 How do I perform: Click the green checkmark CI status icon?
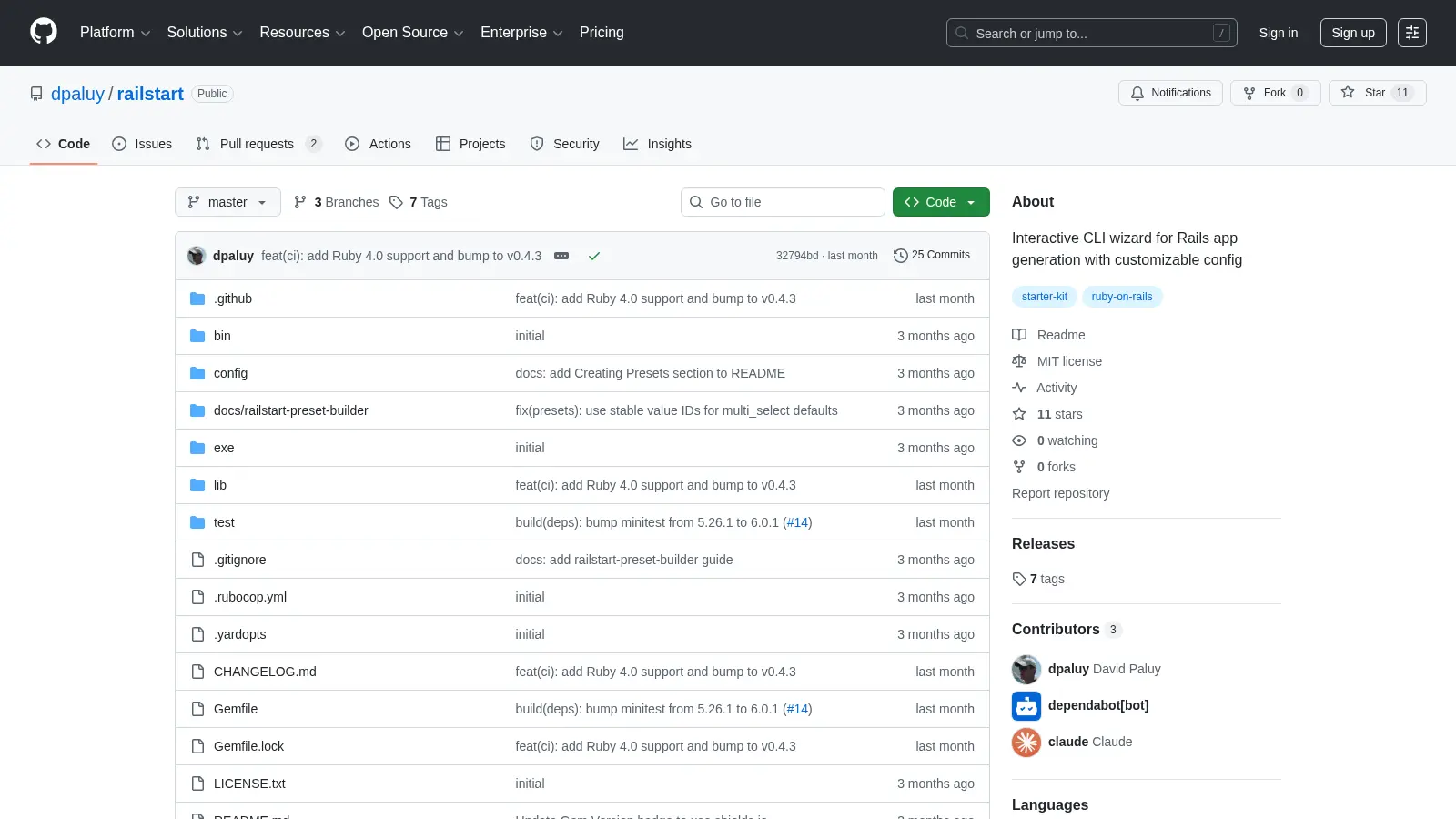point(594,256)
